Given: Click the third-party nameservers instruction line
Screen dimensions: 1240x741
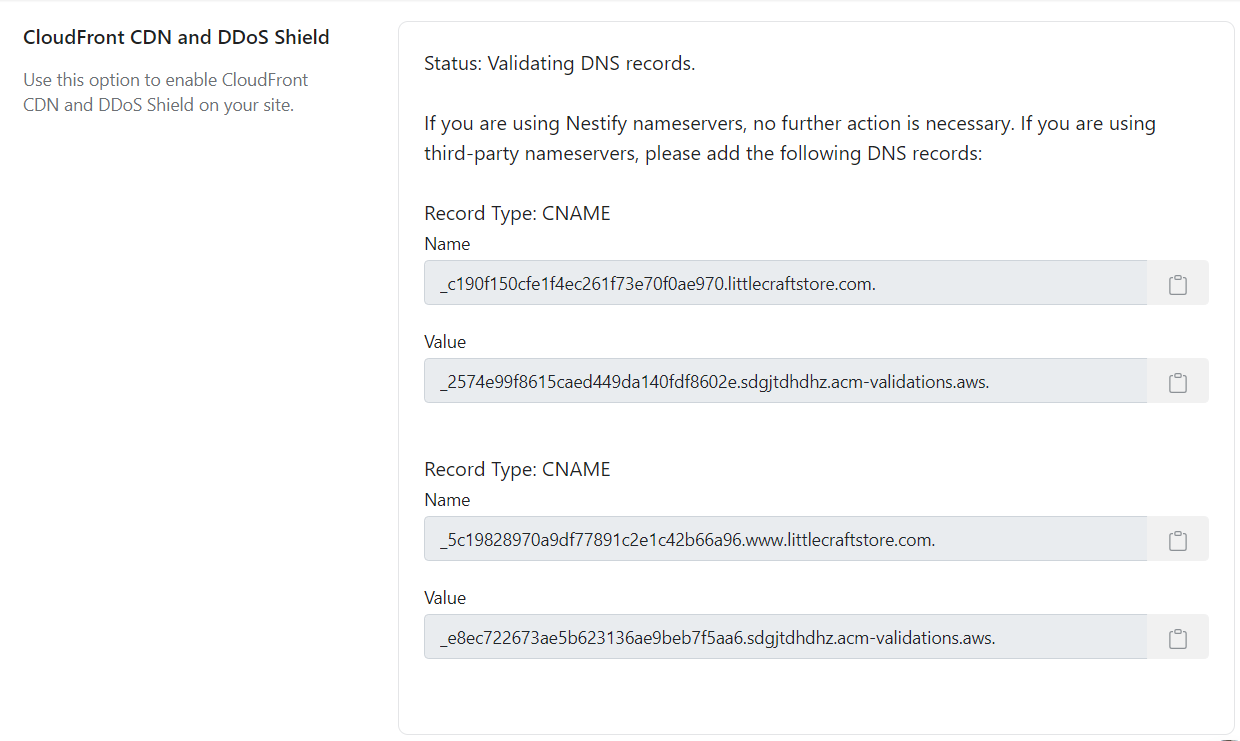Looking at the screenshot, I should tap(704, 154).
